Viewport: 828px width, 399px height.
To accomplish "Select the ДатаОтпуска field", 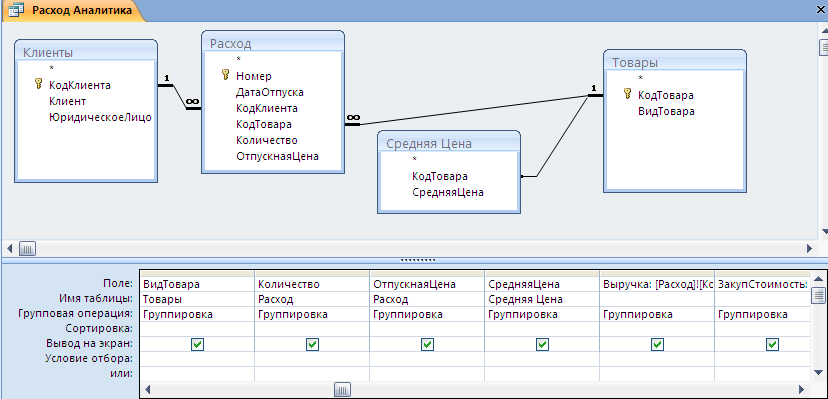I will (x=270, y=92).
